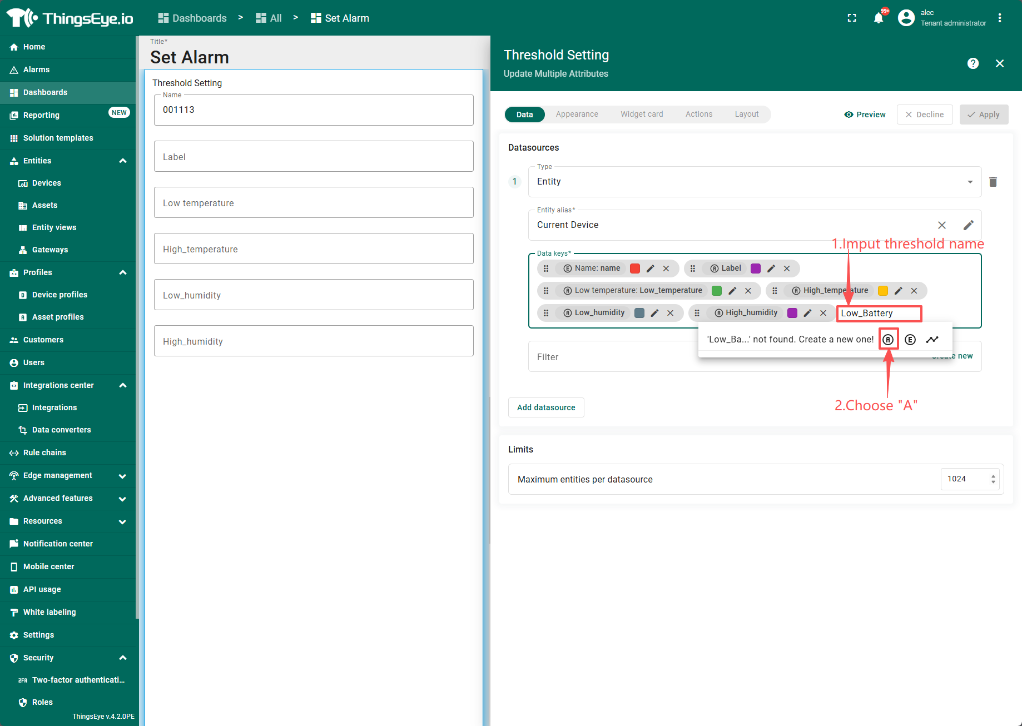Screen dimensions: 1022x726
Task: Edit the Current Device entity alias pencil
Action: [x=968, y=225]
